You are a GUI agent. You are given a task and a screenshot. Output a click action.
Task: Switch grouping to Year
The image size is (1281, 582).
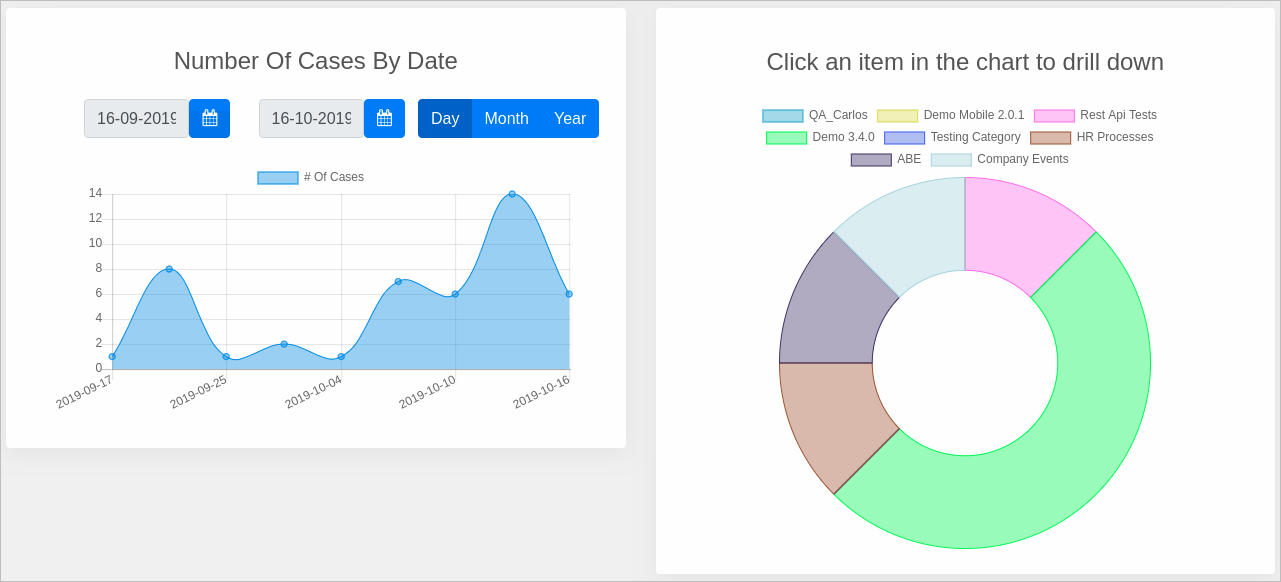(569, 118)
